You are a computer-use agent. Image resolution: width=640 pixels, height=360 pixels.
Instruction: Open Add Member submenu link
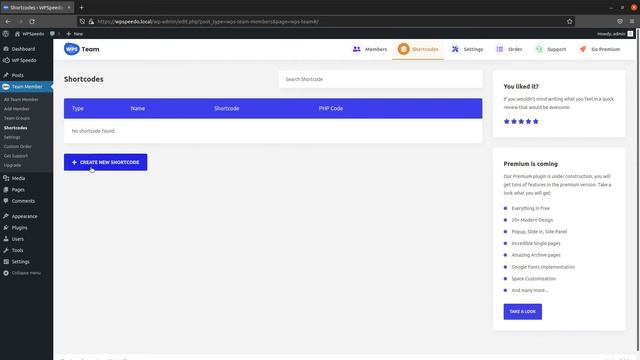pos(17,109)
